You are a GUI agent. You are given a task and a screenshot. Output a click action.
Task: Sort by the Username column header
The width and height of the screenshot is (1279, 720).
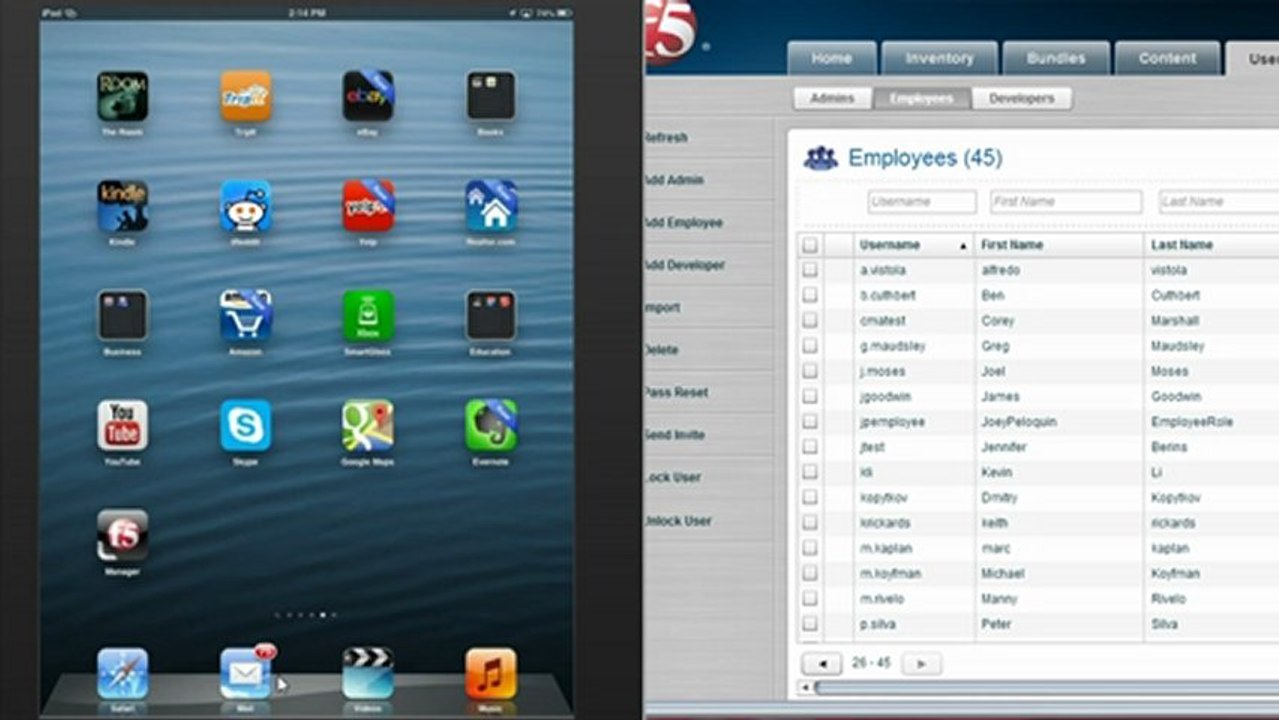click(x=913, y=245)
